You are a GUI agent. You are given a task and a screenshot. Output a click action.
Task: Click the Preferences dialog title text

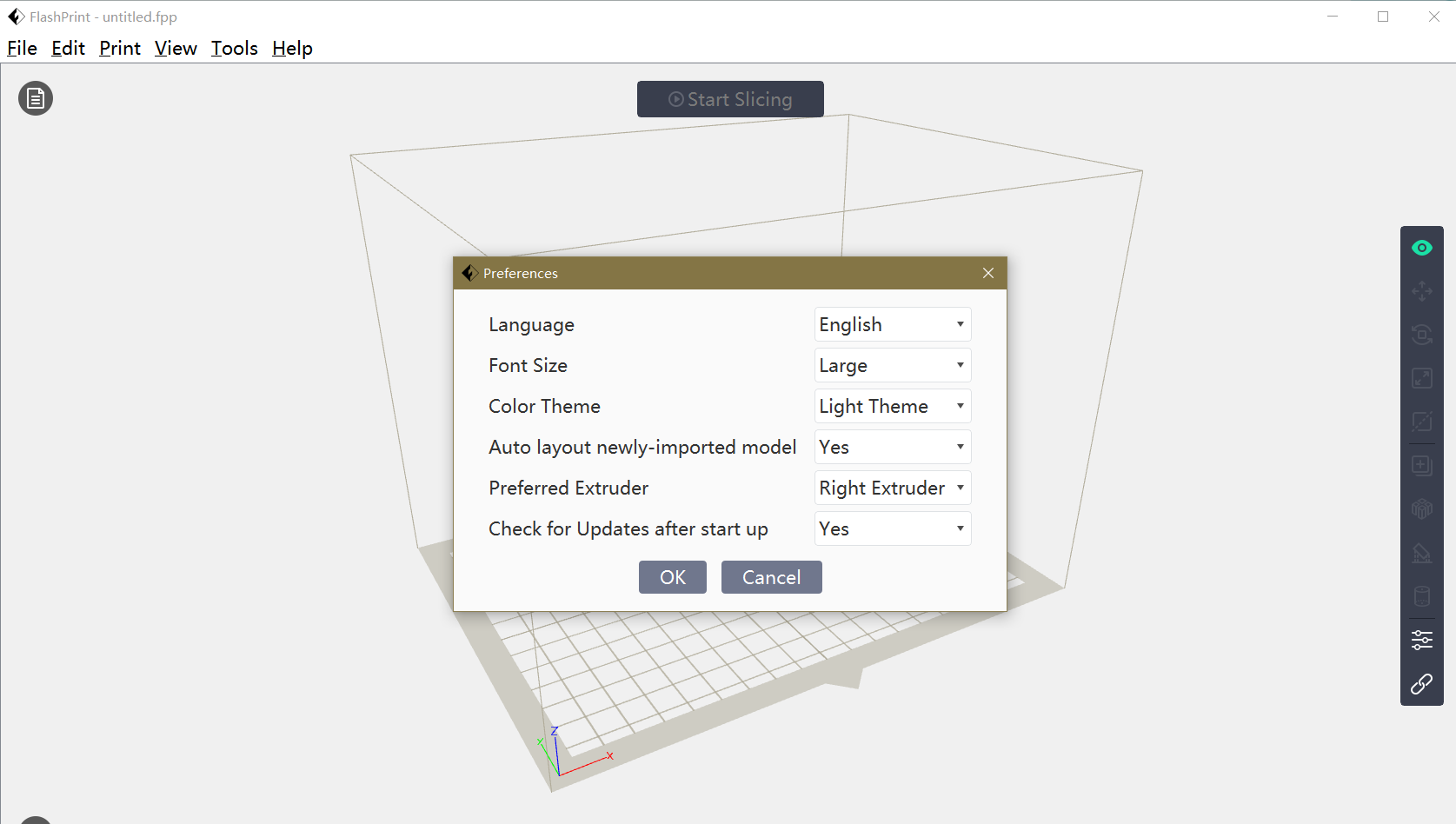pos(521,273)
